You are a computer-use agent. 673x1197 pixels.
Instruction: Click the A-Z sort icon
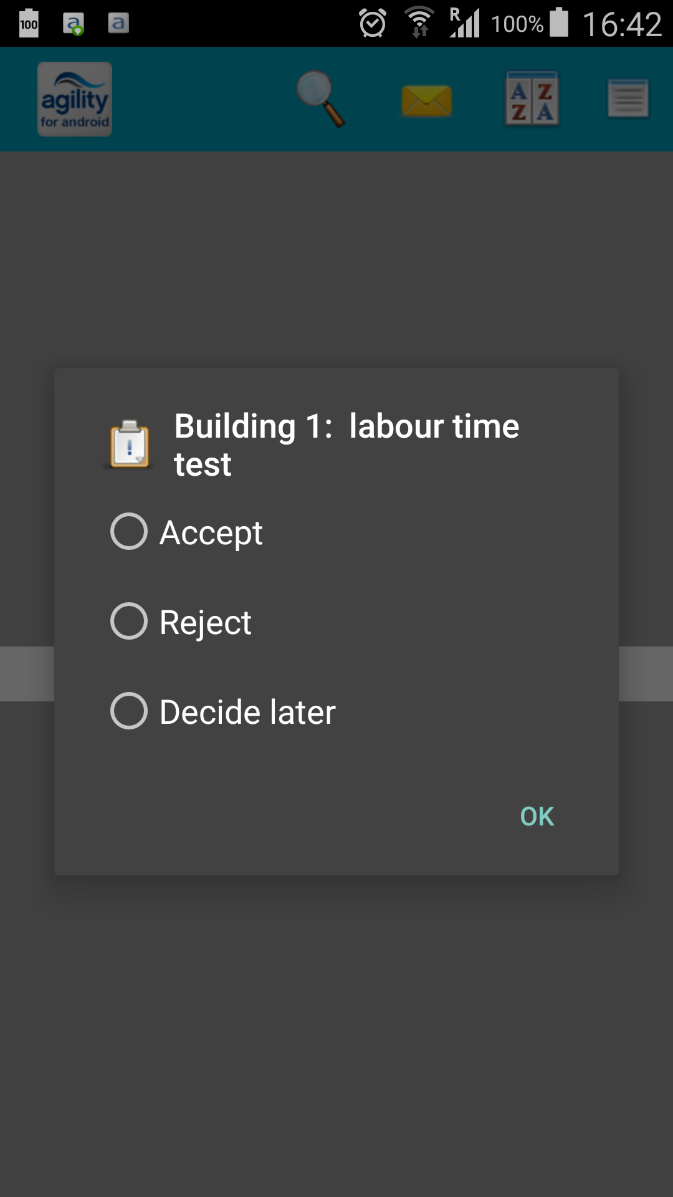(x=531, y=99)
